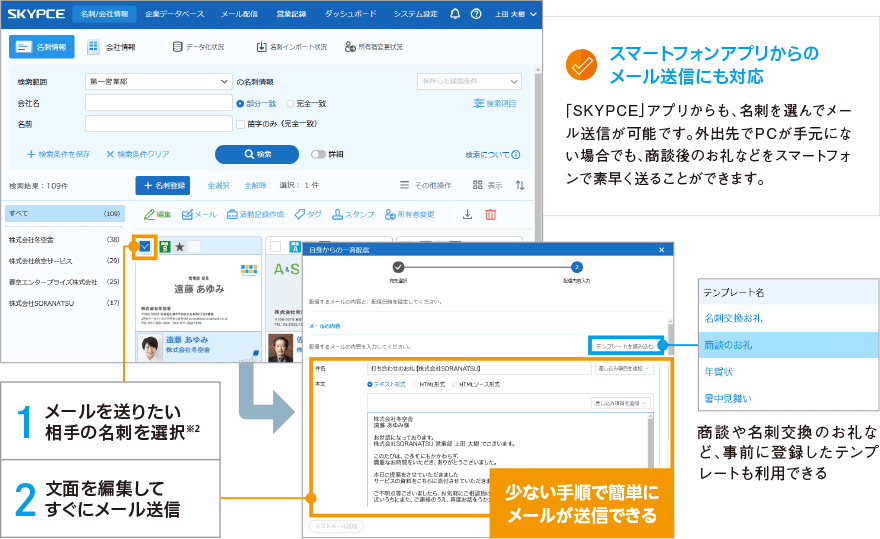Viewport: 880px width, 539px height.
Task: Click テストメール送信 button in dialog
Action: [336, 526]
